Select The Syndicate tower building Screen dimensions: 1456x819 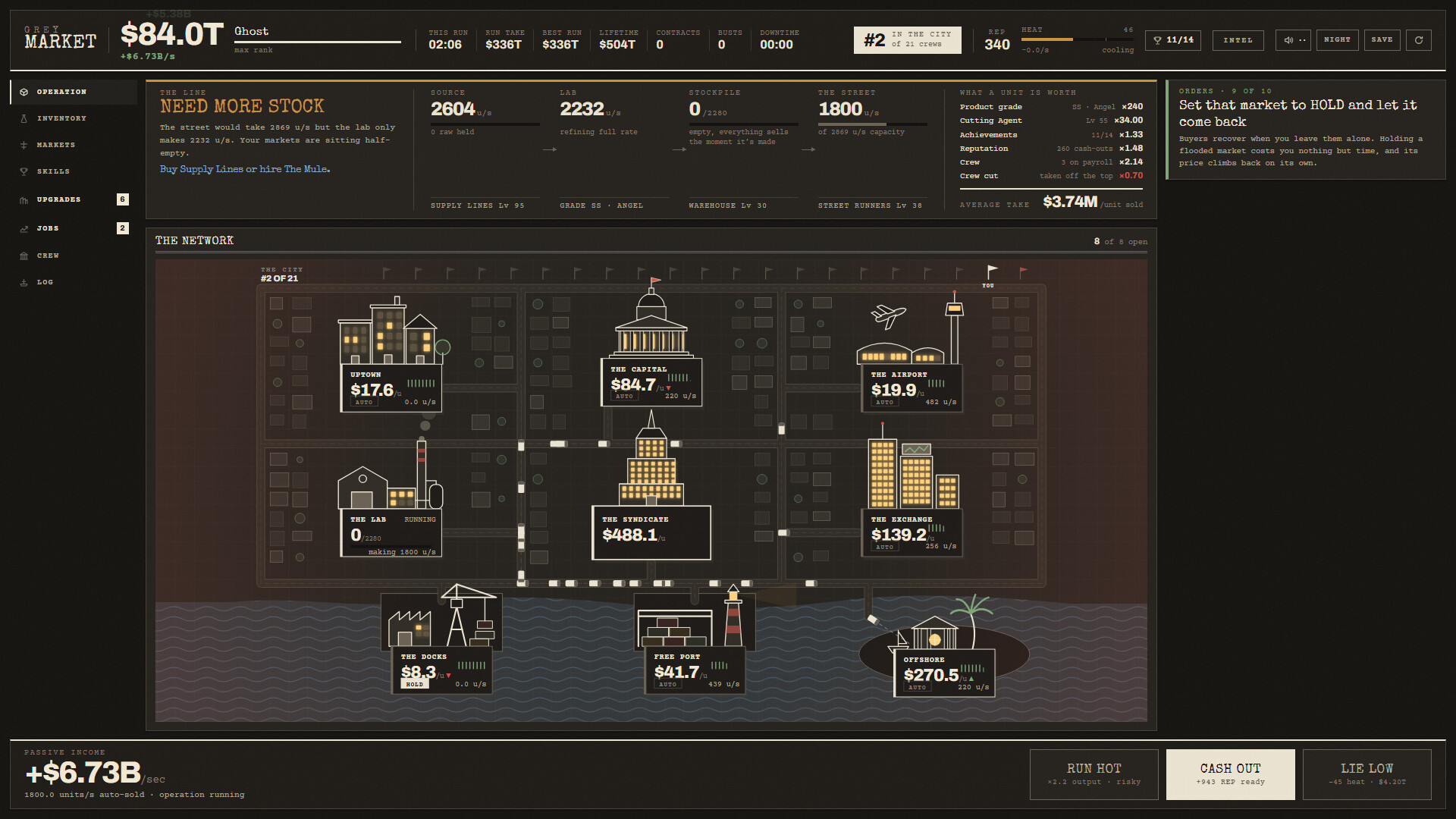pyautogui.click(x=651, y=459)
